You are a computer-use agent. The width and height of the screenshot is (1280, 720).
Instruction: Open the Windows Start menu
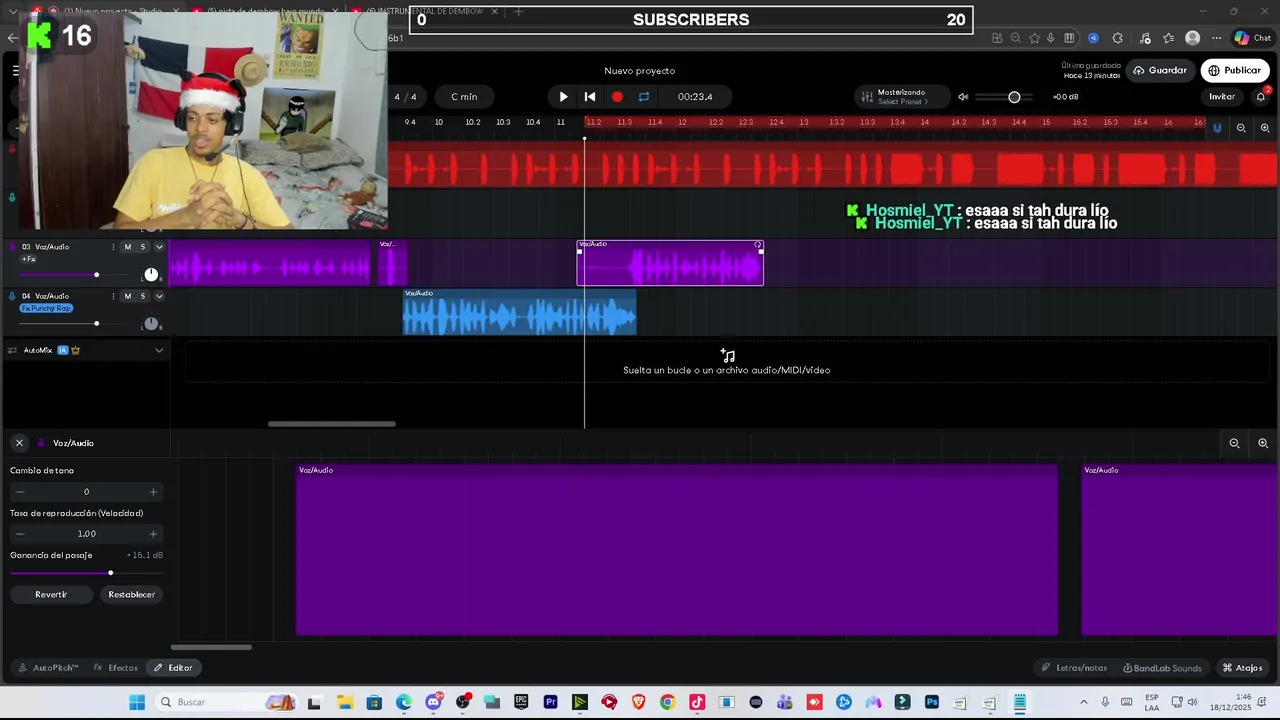click(x=137, y=702)
